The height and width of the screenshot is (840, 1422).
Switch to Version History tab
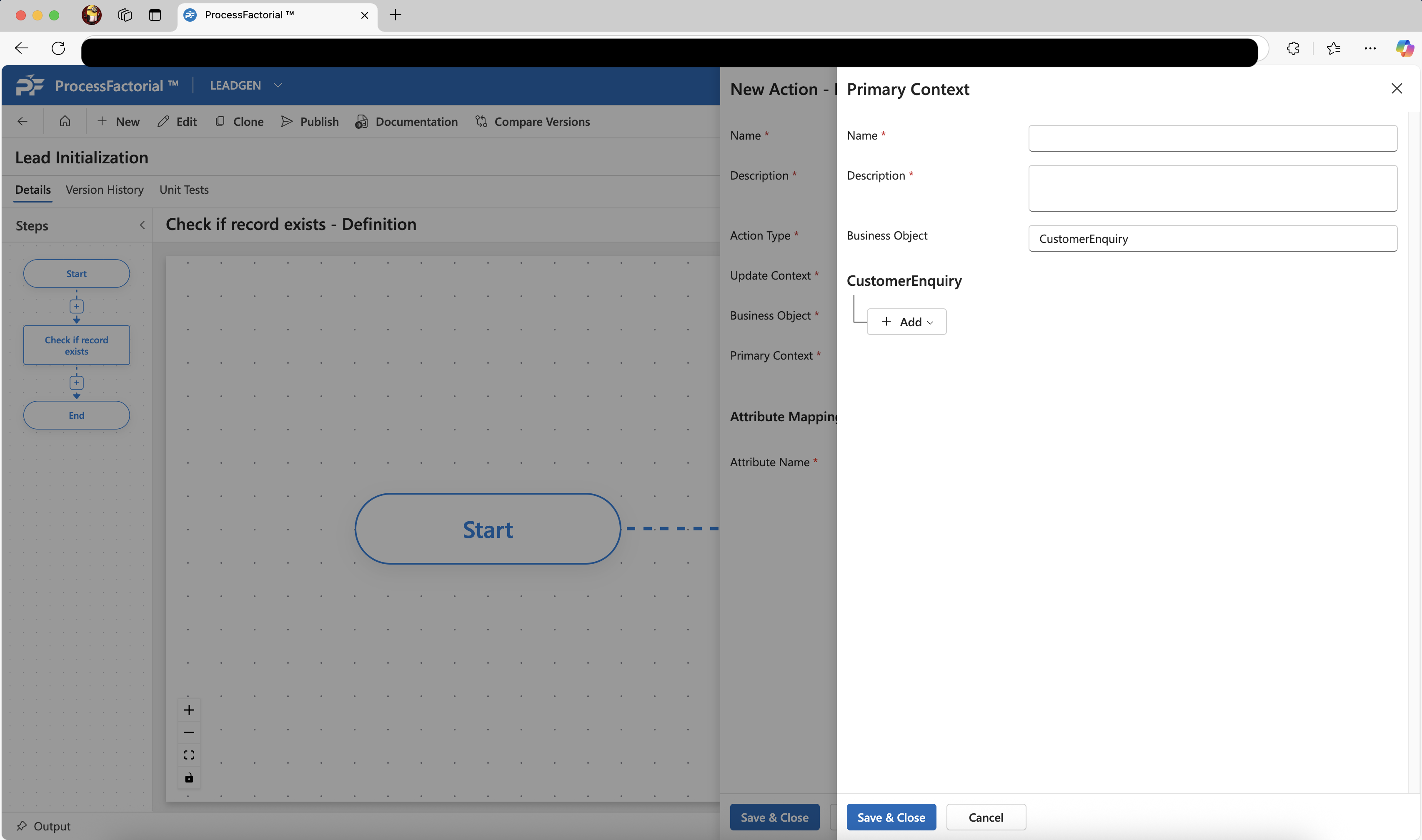pyautogui.click(x=105, y=190)
